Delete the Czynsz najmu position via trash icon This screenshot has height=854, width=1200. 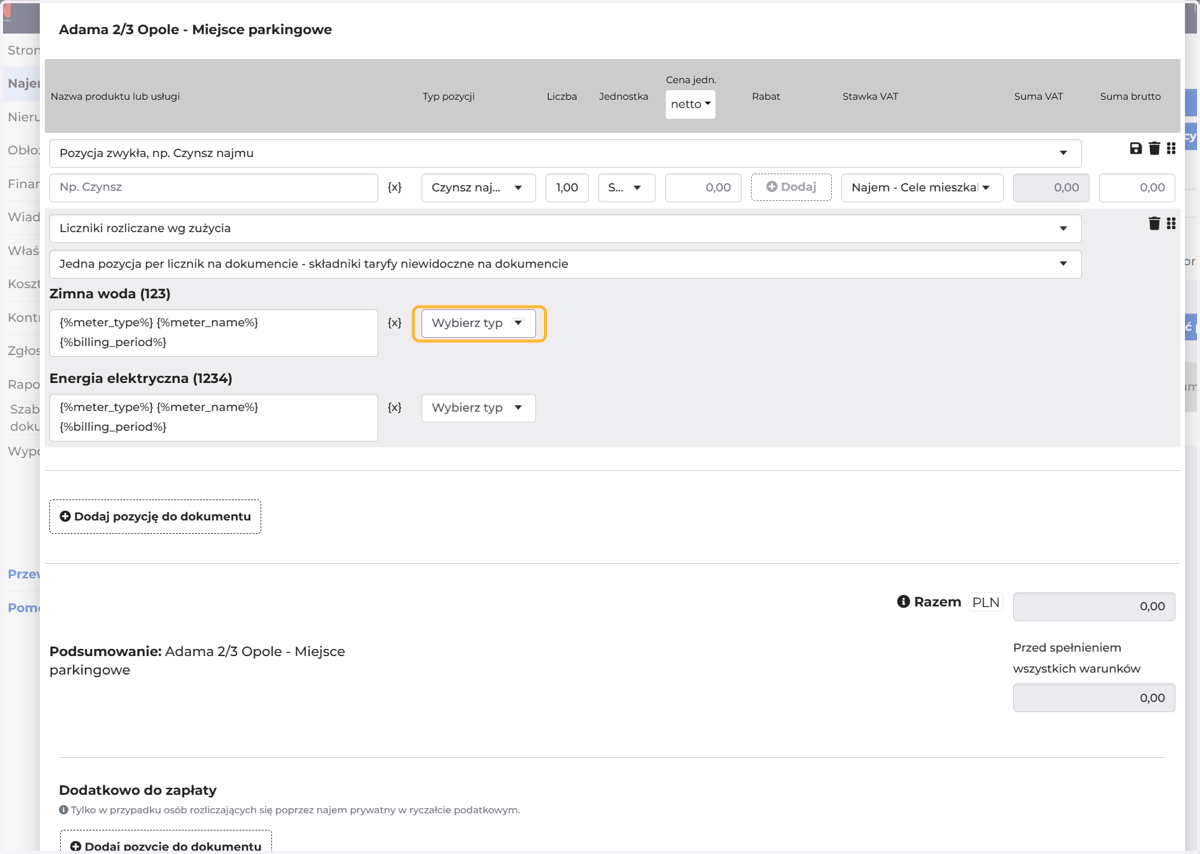1154,149
